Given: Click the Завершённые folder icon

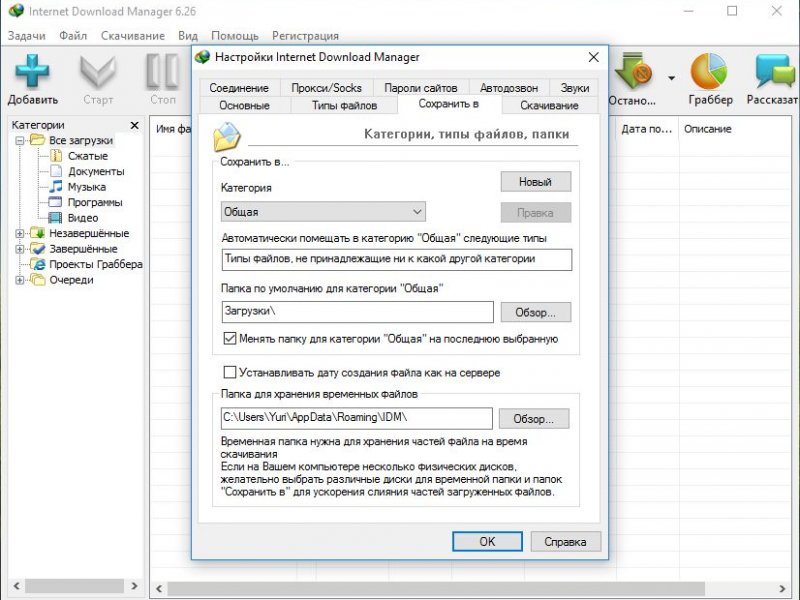Looking at the screenshot, I should pos(37,248).
